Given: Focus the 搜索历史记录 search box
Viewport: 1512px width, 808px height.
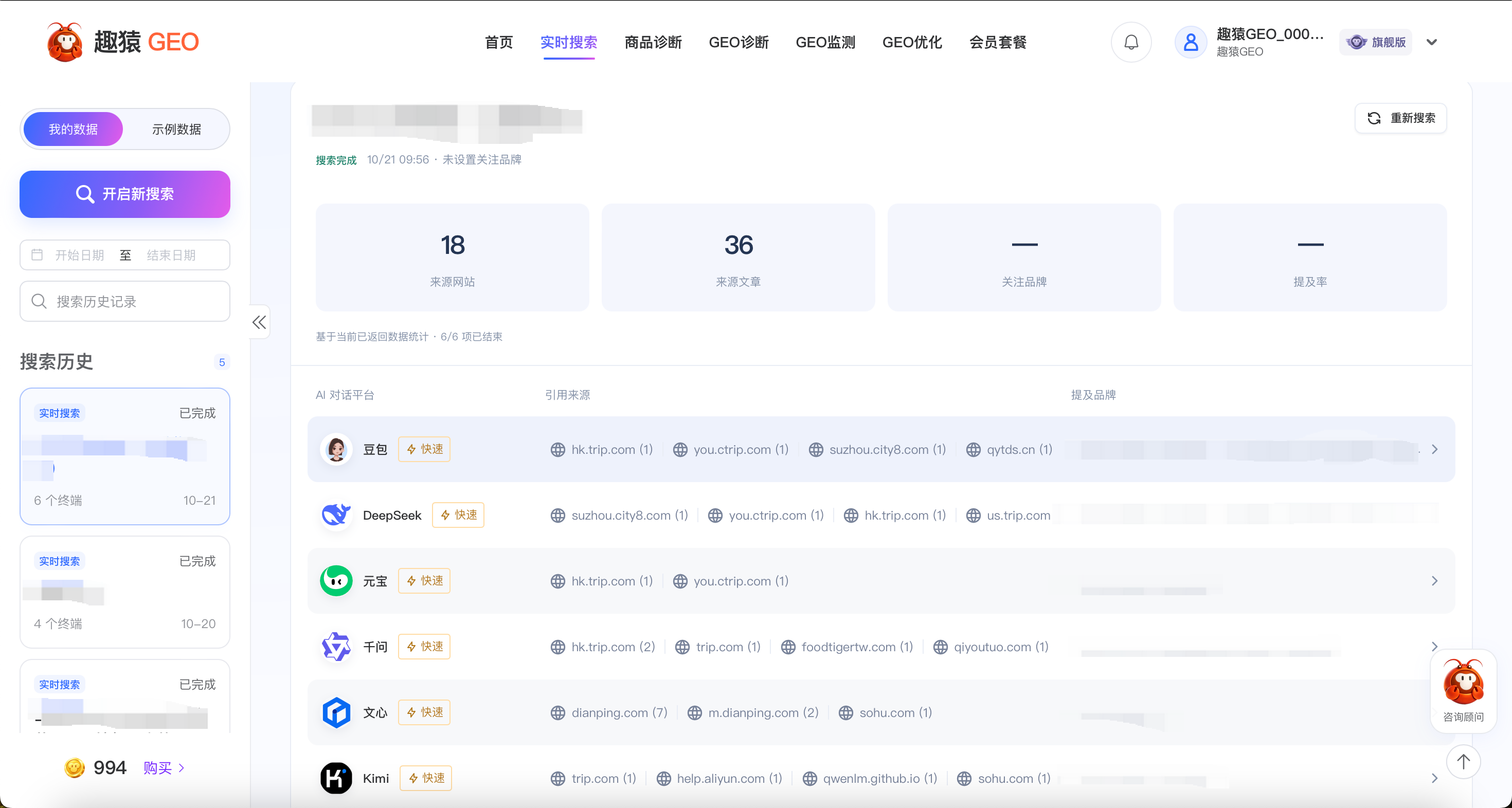Looking at the screenshot, I should pyautogui.click(x=125, y=302).
